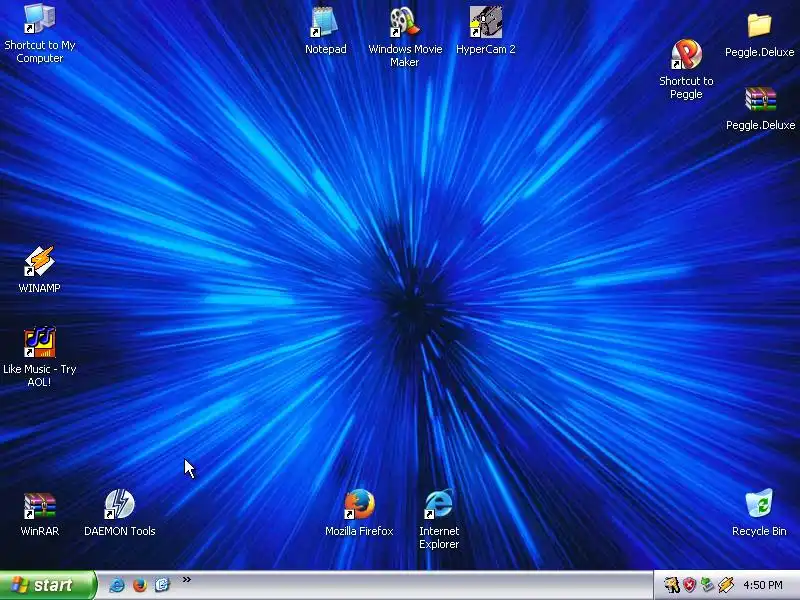800x600 pixels.
Task: Open the Winamp lightning tray icon
Action: click(726, 585)
